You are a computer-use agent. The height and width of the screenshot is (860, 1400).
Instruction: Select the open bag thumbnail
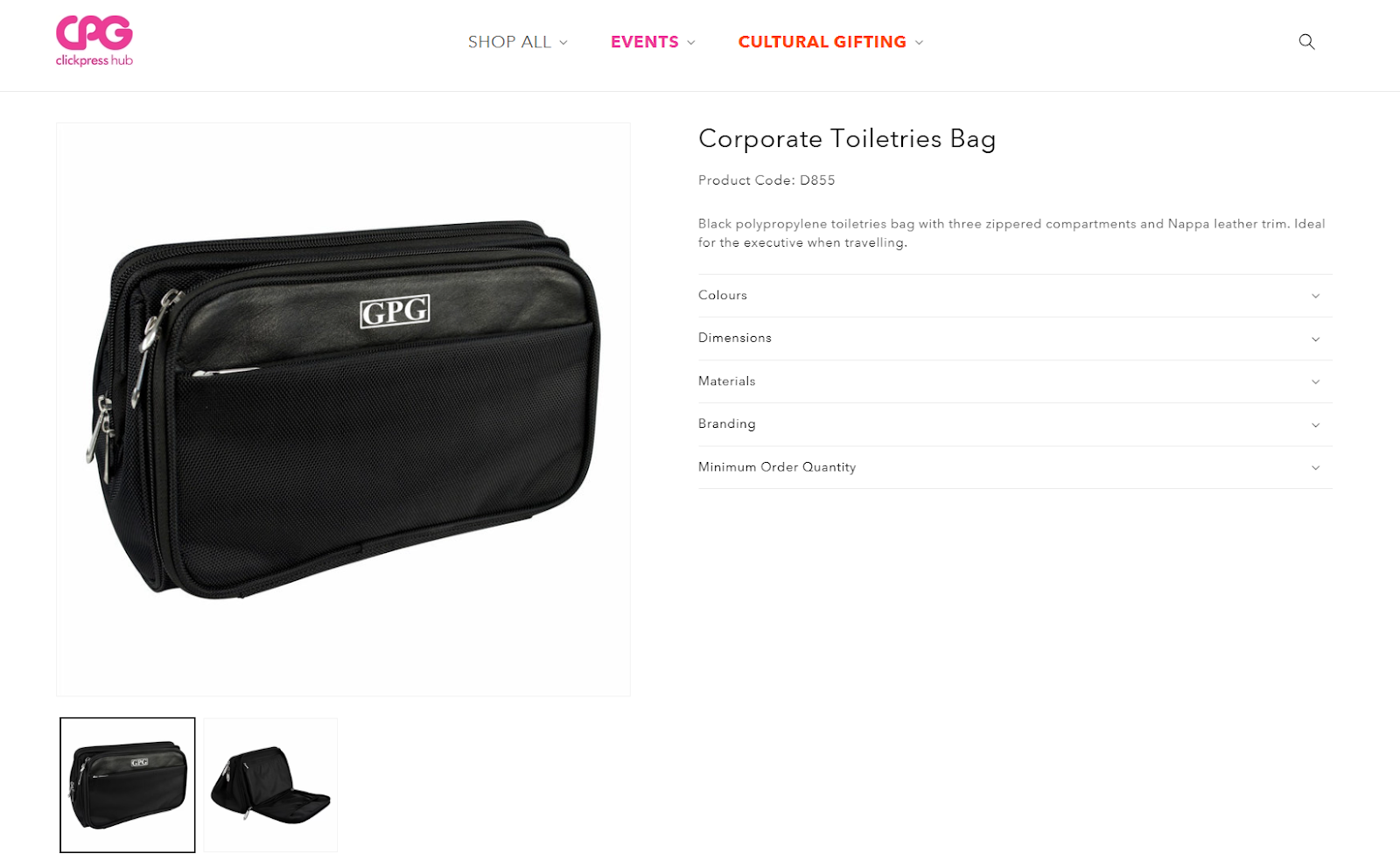[x=270, y=785]
